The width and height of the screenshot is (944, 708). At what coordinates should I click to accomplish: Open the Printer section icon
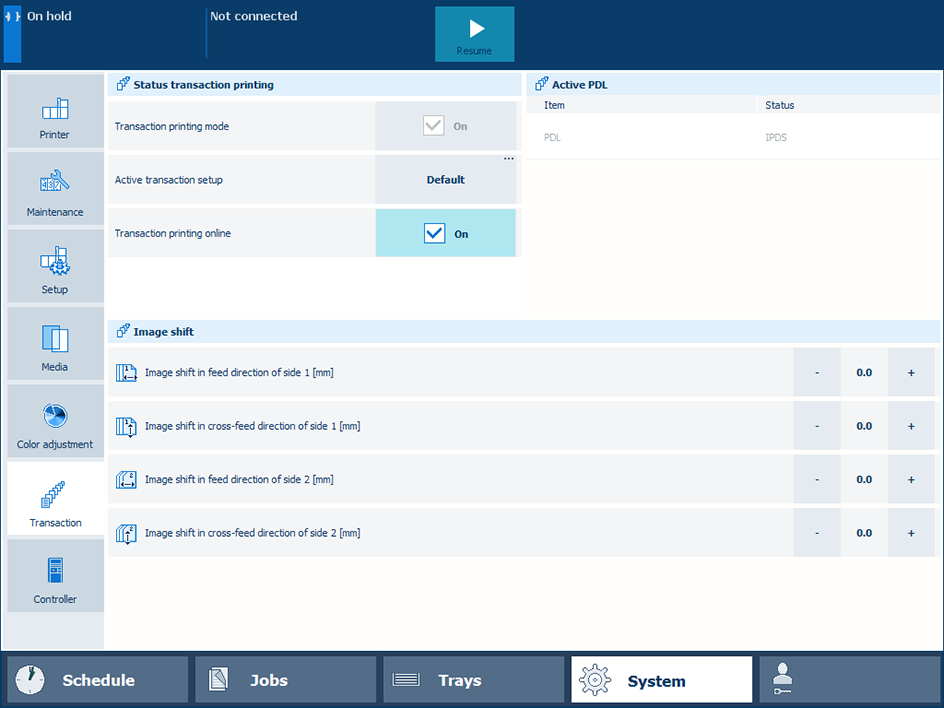click(x=55, y=111)
